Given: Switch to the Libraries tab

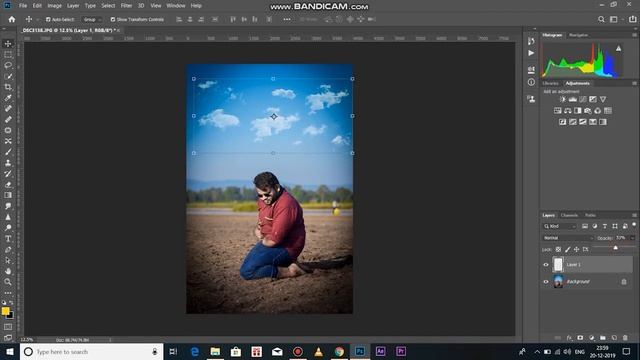Looking at the screenshot, I should tap(550, 83).
